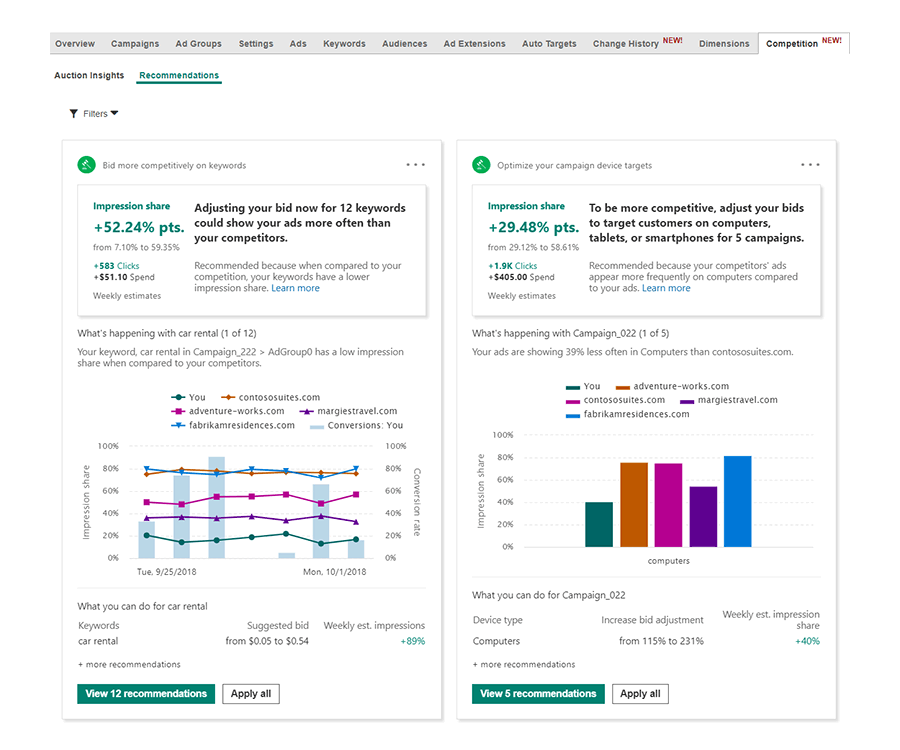This screenshot has width=900, height=750.
Task: Open the Learn more link on the keywords card
Action: point(295,287)
